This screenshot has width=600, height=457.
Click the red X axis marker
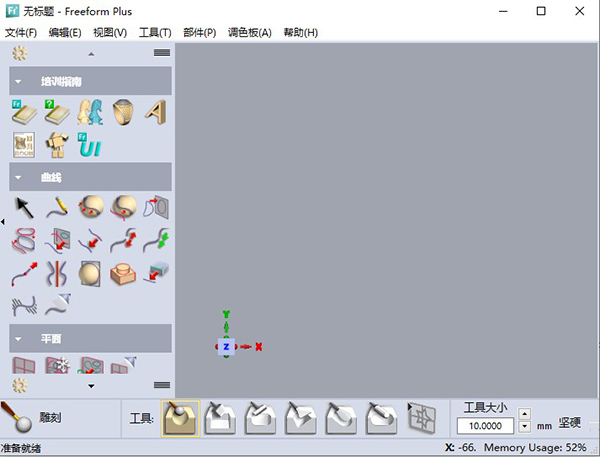point(259,347)
